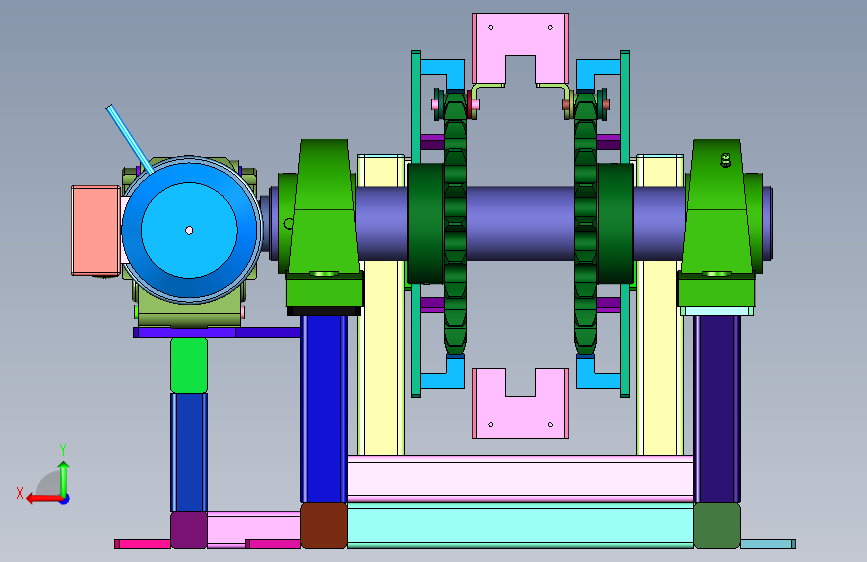Select the light pink horizontal crossbeam
The width and height of the screenshot is (867, 562).
pos(520,478)
